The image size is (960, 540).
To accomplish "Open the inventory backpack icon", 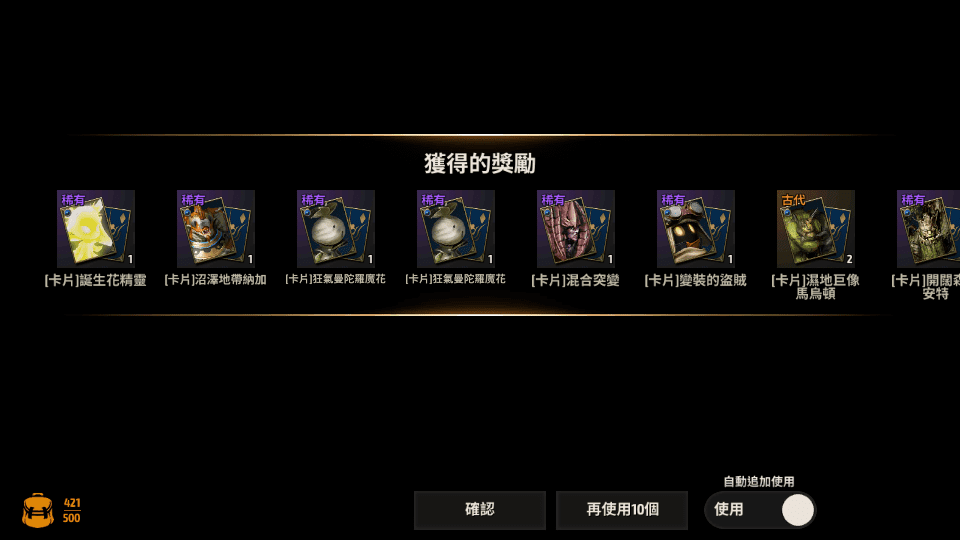I will click(x=38, y=510).
